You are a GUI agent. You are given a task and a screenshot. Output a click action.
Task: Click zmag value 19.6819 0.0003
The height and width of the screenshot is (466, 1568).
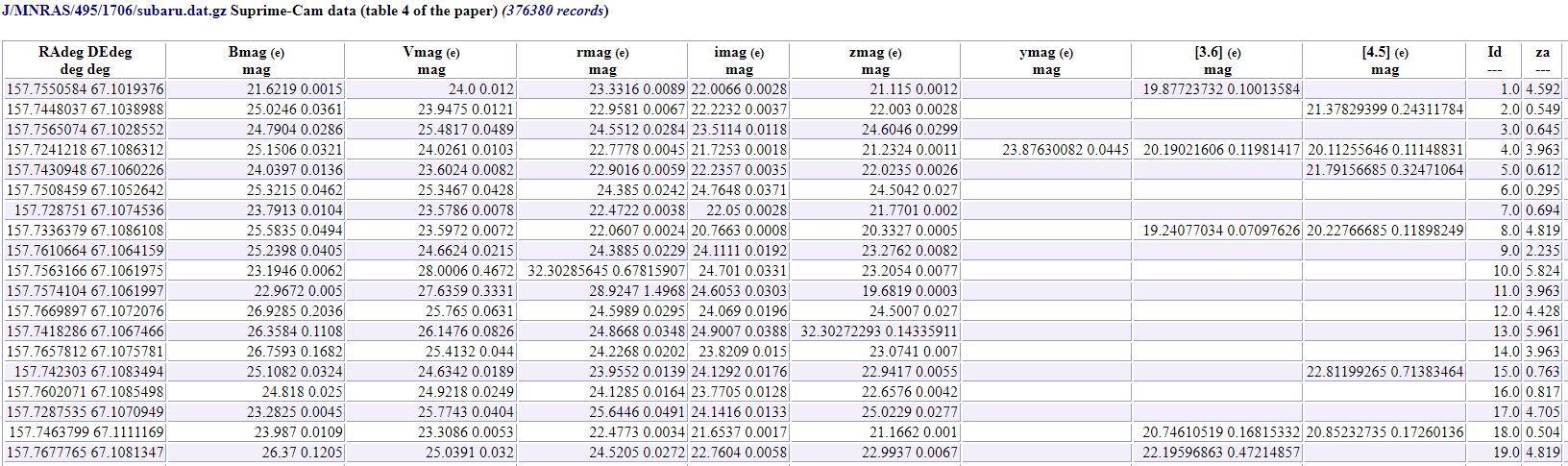click(x=909, y=291)
